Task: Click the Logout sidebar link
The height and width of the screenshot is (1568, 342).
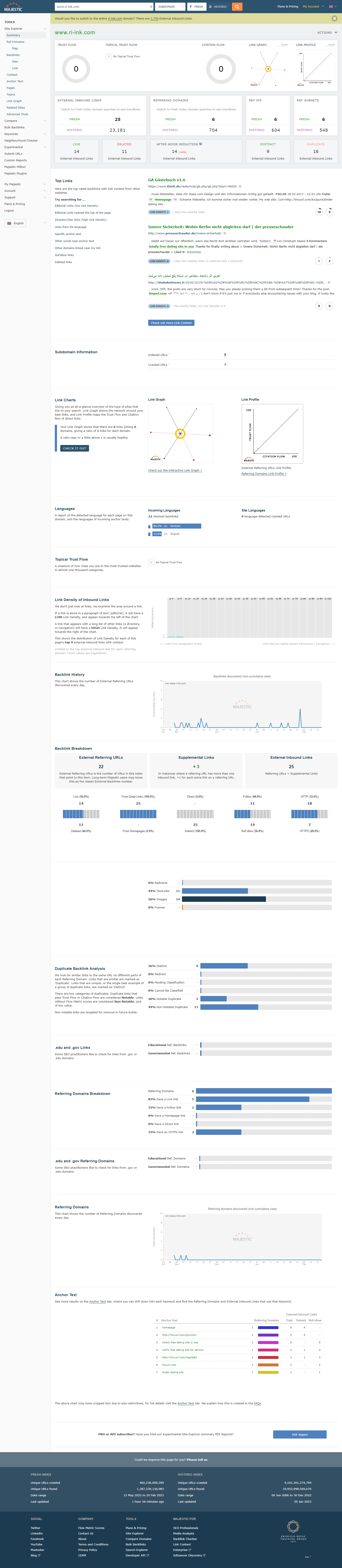Action: pyautogui.click(x=9, y=211)
